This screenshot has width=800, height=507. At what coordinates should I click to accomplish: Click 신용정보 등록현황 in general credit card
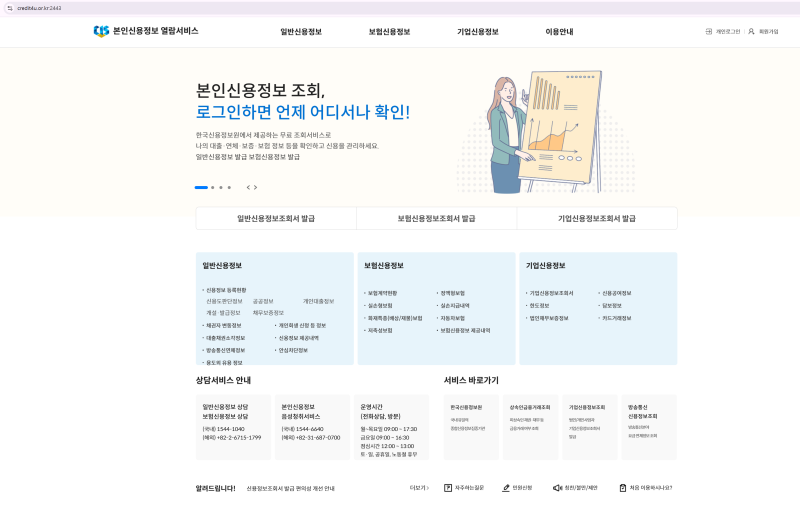pyautogui.click(x=226, y=290)
